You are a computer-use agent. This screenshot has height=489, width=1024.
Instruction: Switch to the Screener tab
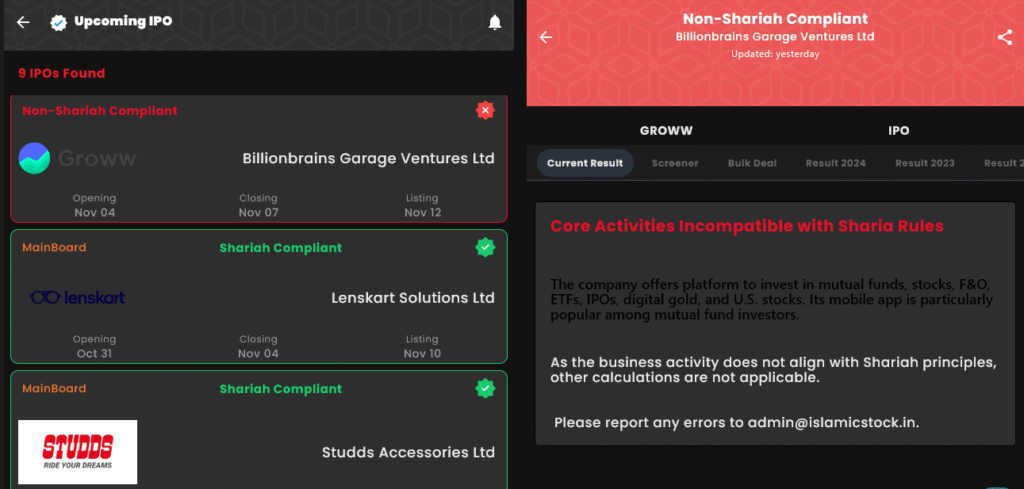675,163
